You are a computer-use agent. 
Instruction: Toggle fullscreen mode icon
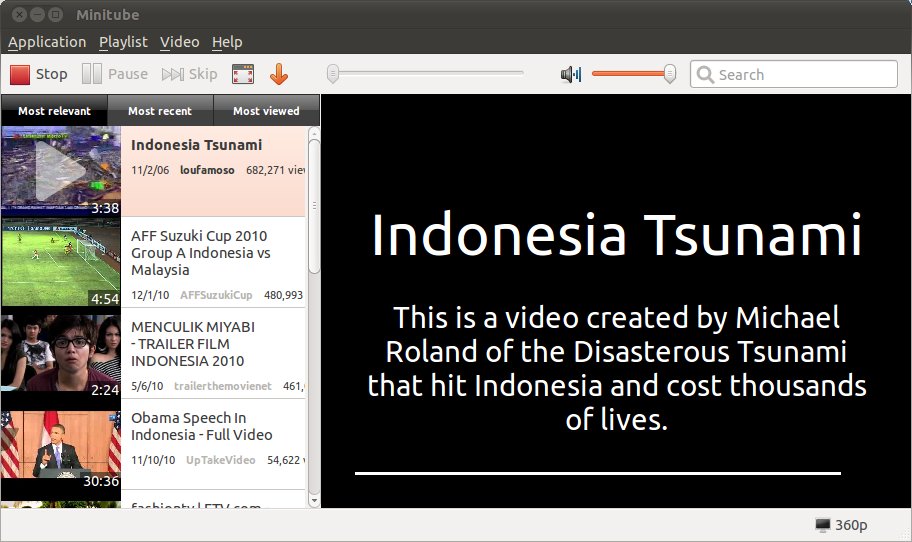tap(243, 74)
